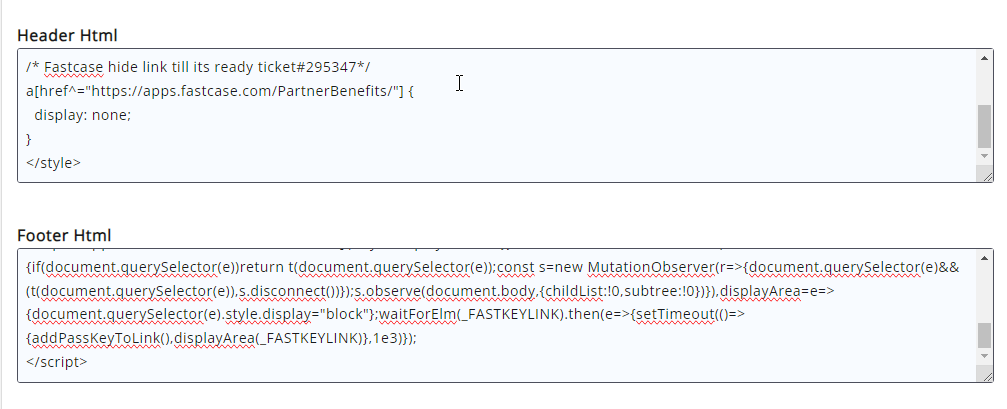Image resolution: width=1007 pixels, height=409 pixels.
Task: Click the Header Html scrollbar up arrow
Action: pos(985,58)
